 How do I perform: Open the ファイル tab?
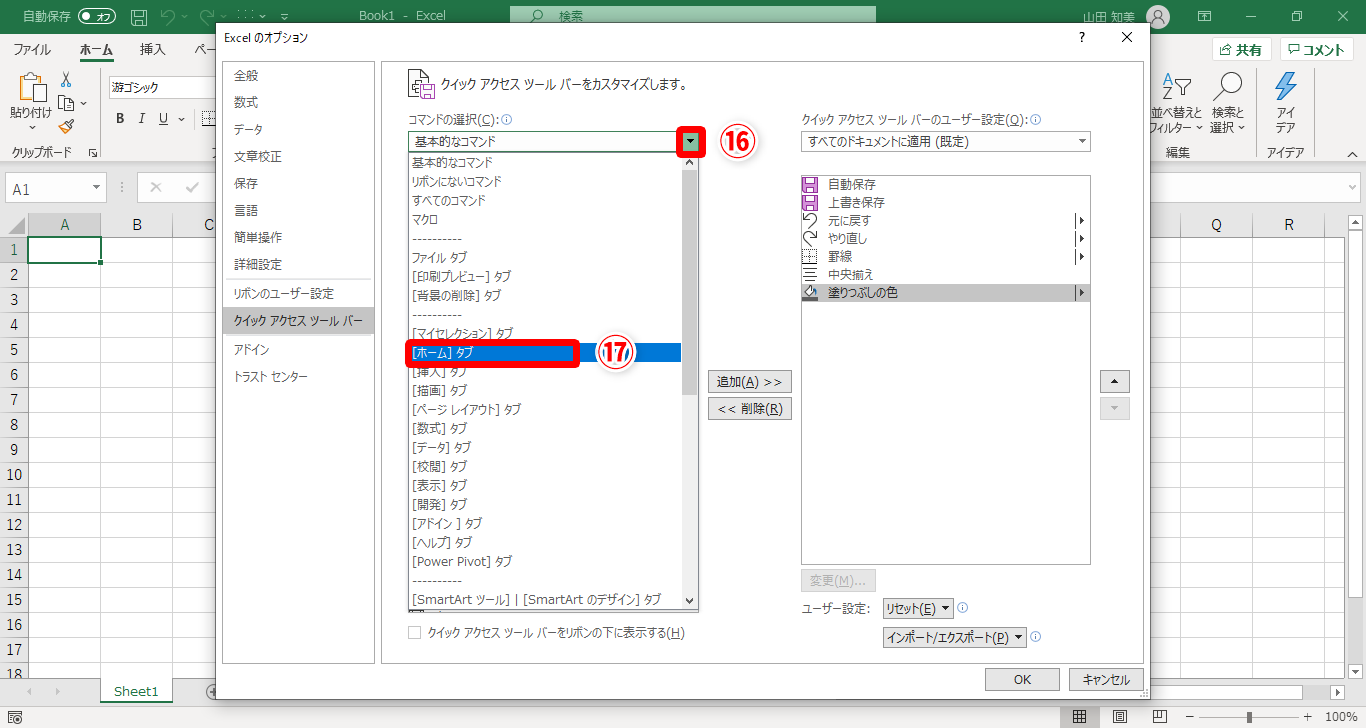click(32, 50)
